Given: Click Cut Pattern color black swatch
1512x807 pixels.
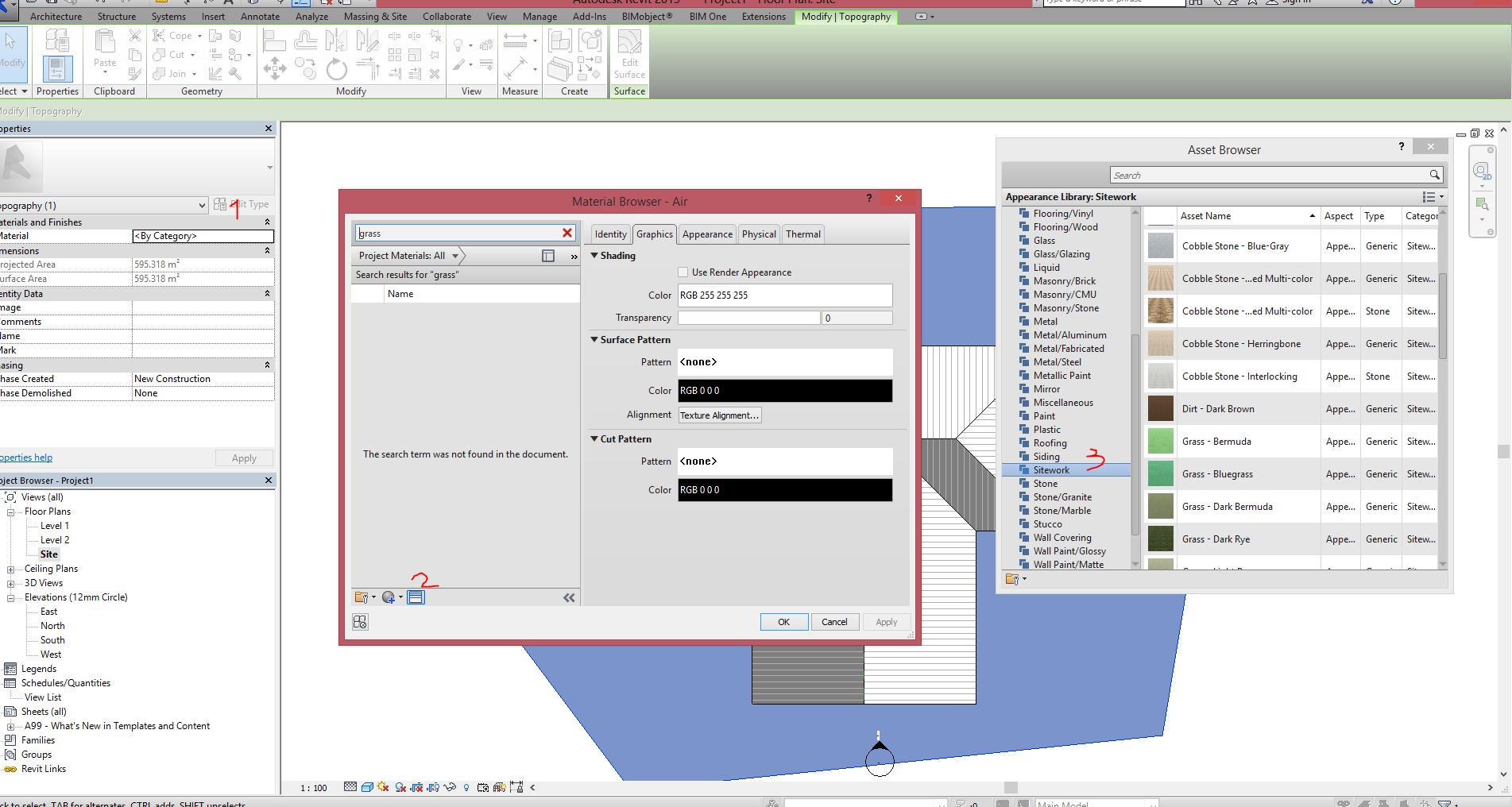Looking at the screenshot, I should tap(785, 490).
